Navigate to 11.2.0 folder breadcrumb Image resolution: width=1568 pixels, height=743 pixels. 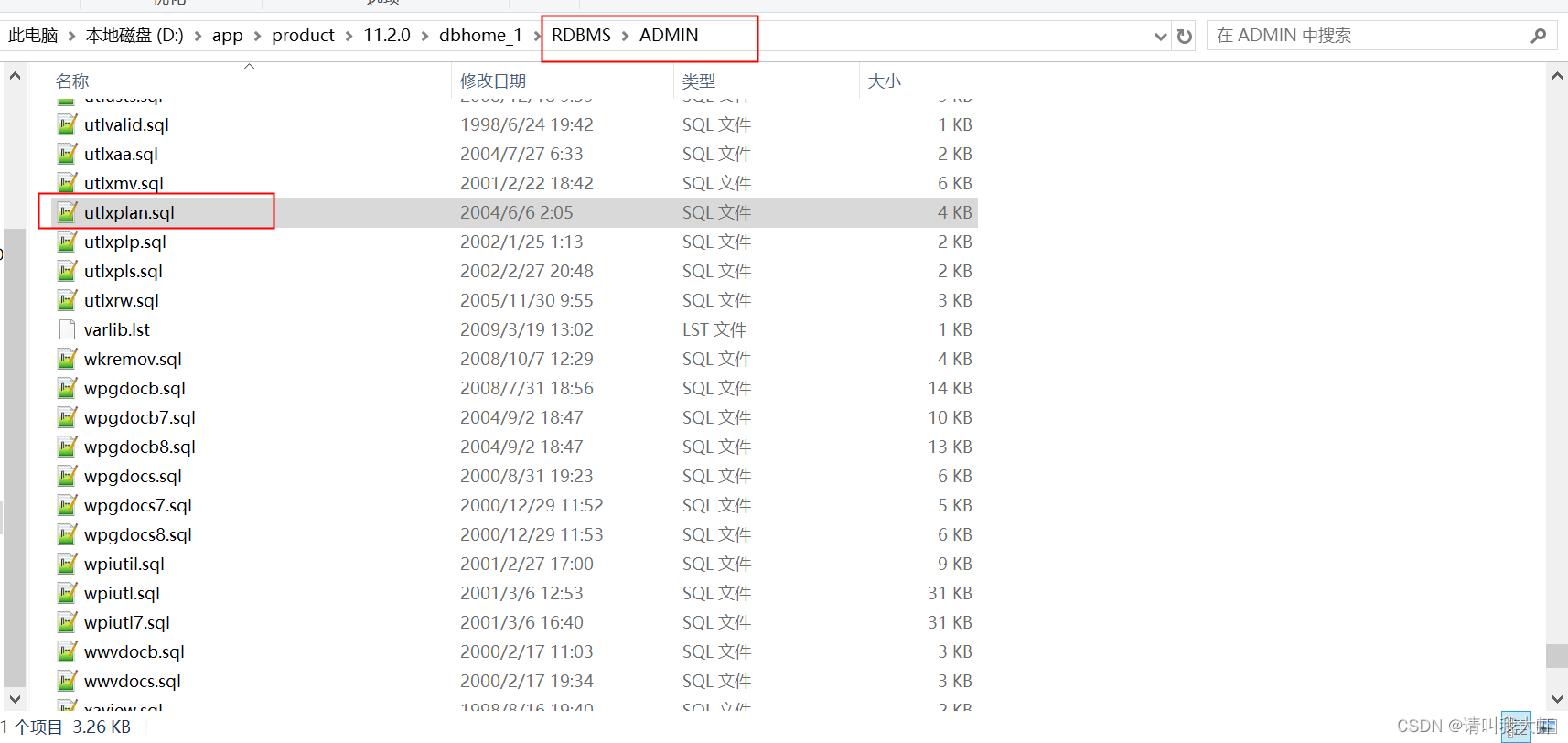pos(387,36)
